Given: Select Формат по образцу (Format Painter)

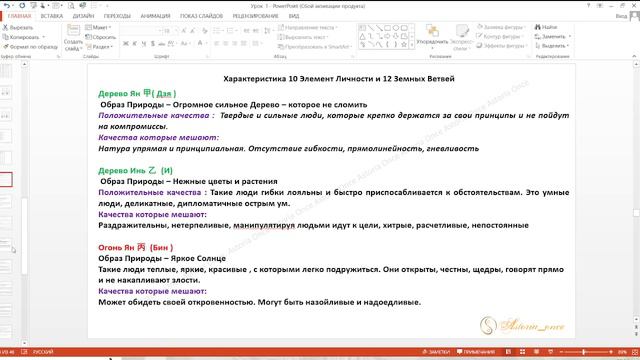Looking at the screenshot, I should point(30,47).
